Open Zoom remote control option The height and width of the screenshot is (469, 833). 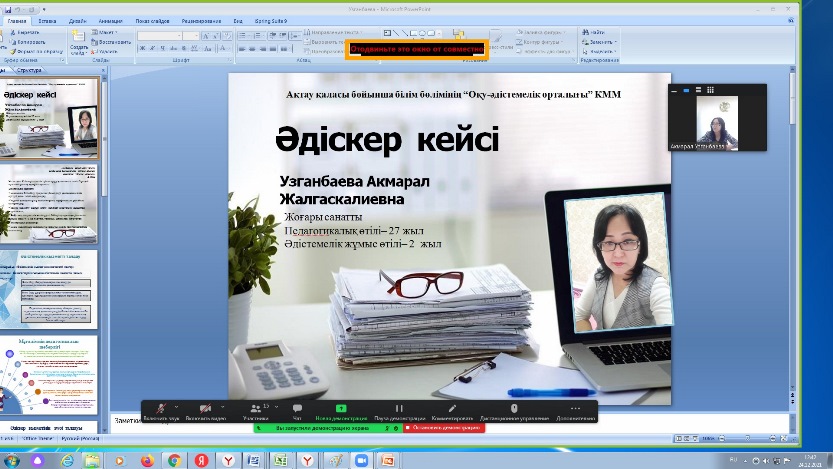point(514,409)
